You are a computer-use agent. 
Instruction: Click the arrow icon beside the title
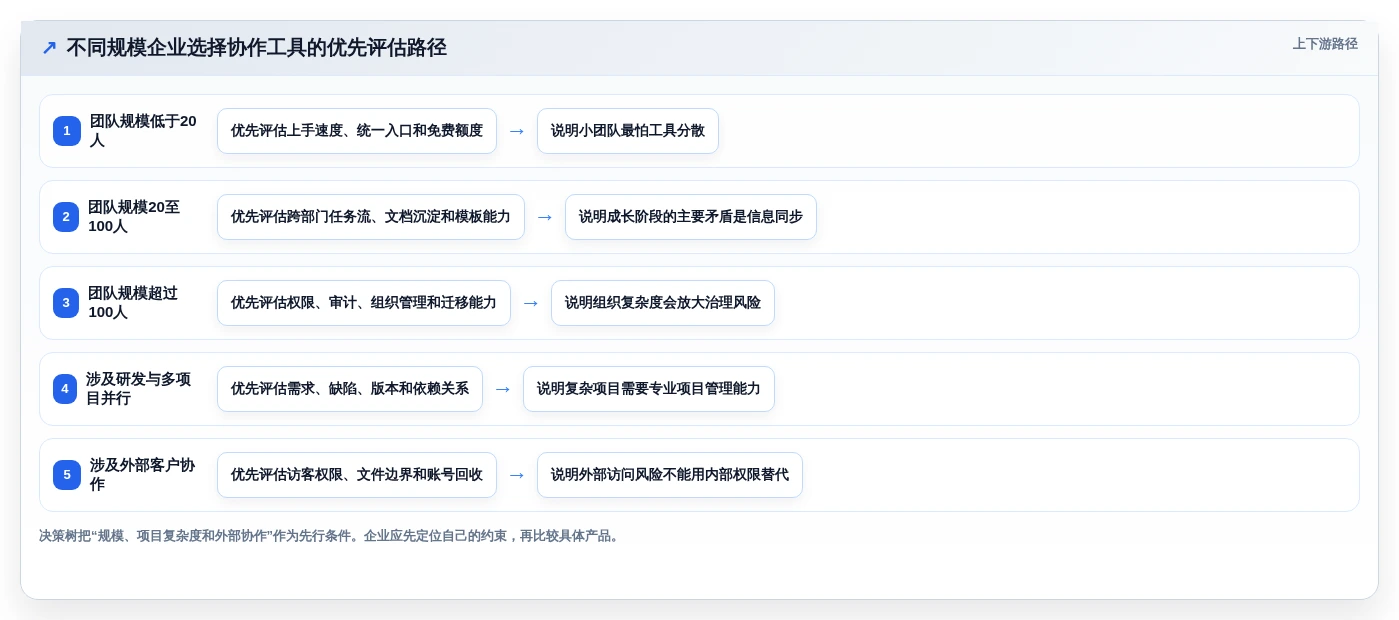pyautogui.click(x=49, y=48)
